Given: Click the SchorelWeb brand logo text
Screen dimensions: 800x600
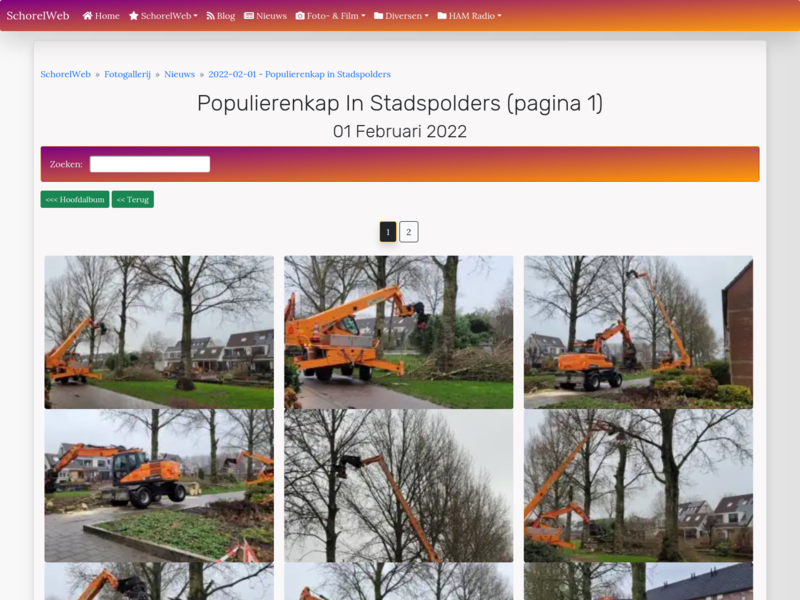Looking at the screenshot, I should (x=38, y=16).
